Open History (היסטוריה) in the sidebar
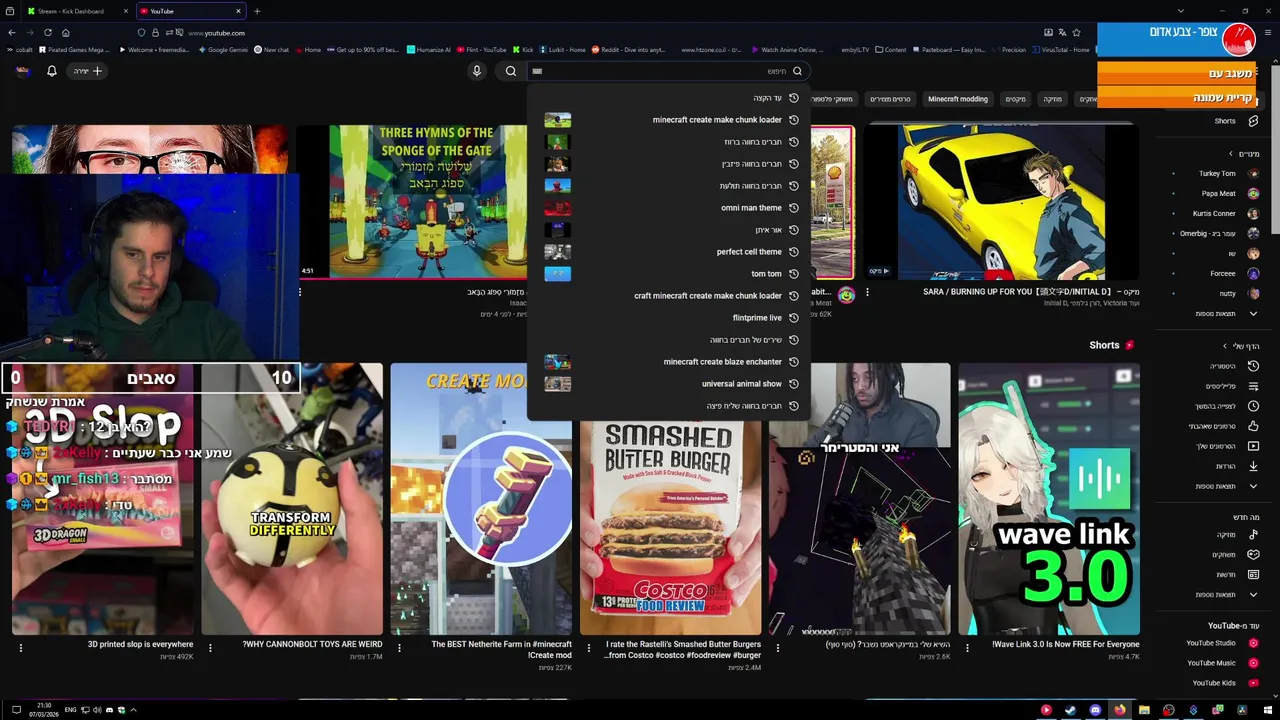 [1232, 366]
